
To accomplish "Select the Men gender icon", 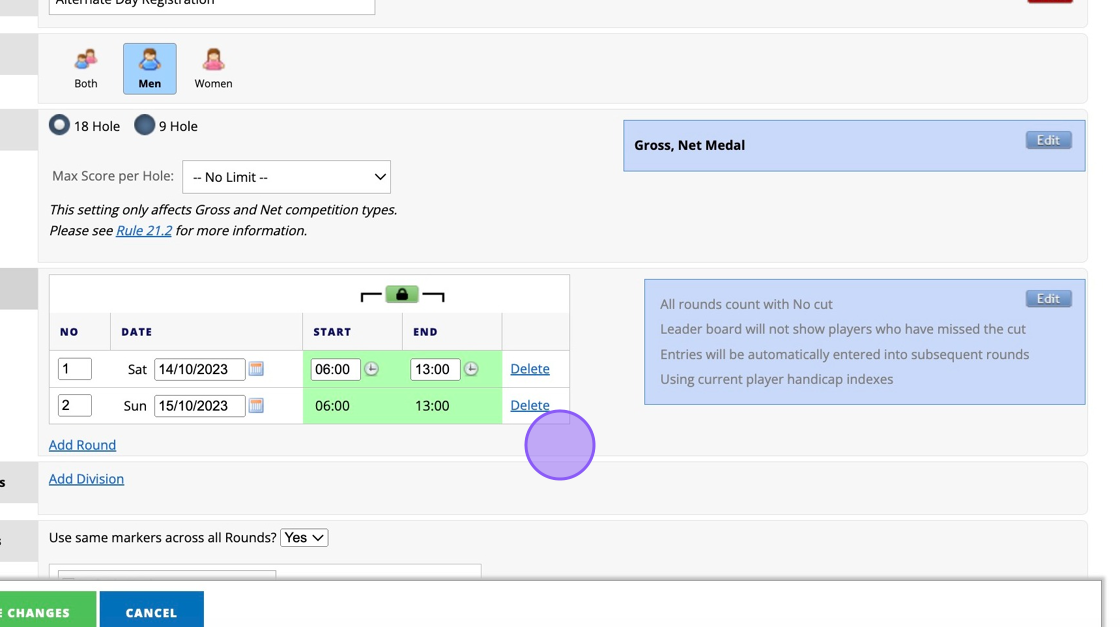I will click(149, 69).
